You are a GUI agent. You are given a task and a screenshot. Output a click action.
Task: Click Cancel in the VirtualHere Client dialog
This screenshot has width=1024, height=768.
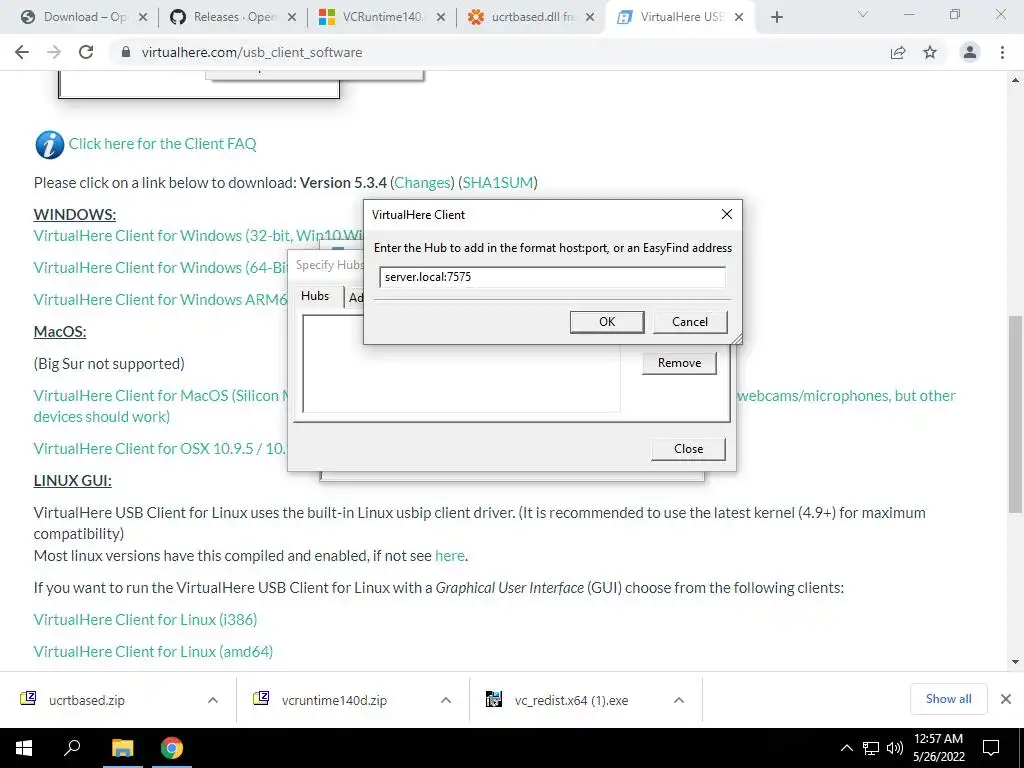690,322
